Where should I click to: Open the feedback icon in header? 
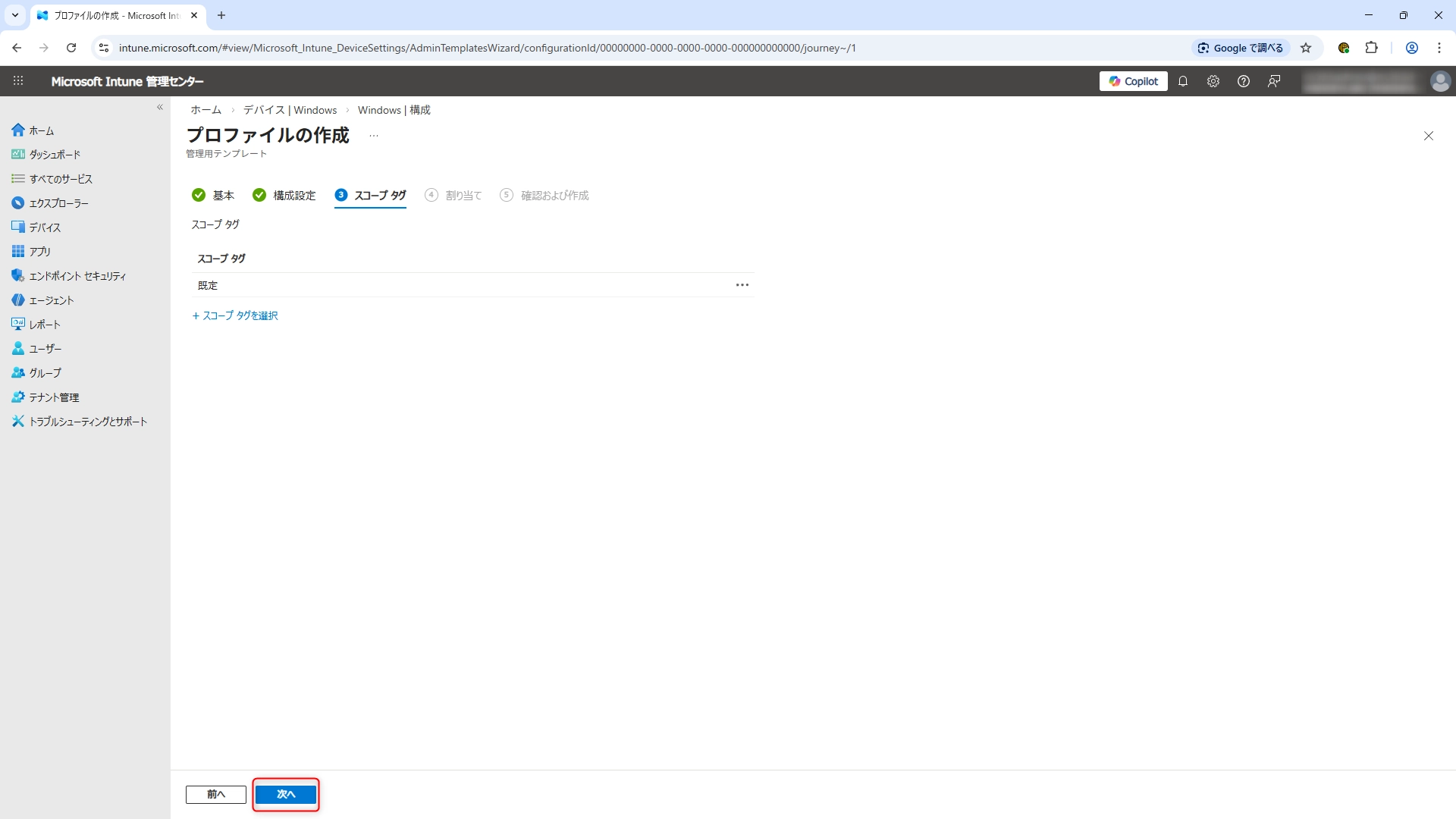click(x=1273, y=81)
